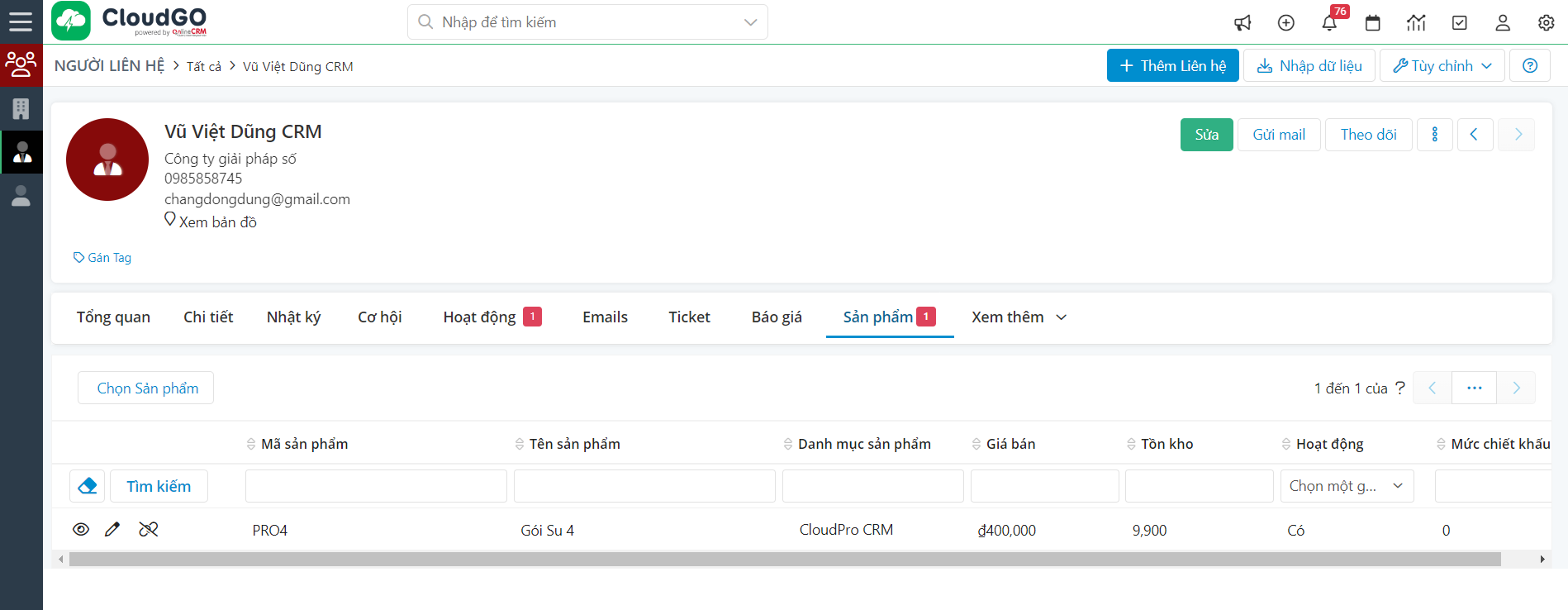Switch to the Chi tiết tab
This screenshot has height=610, width=1568.
[208, 317]
